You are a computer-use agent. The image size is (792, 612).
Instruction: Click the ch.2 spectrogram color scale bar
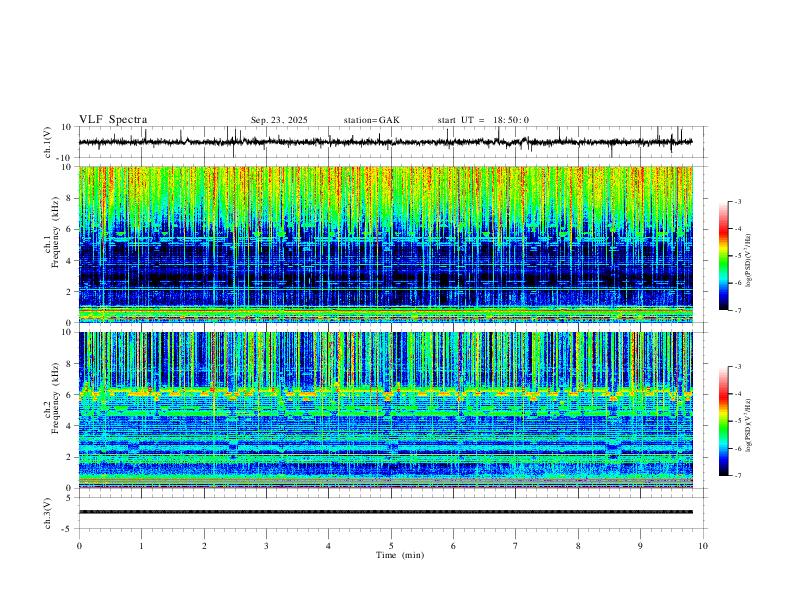point(723,421)
